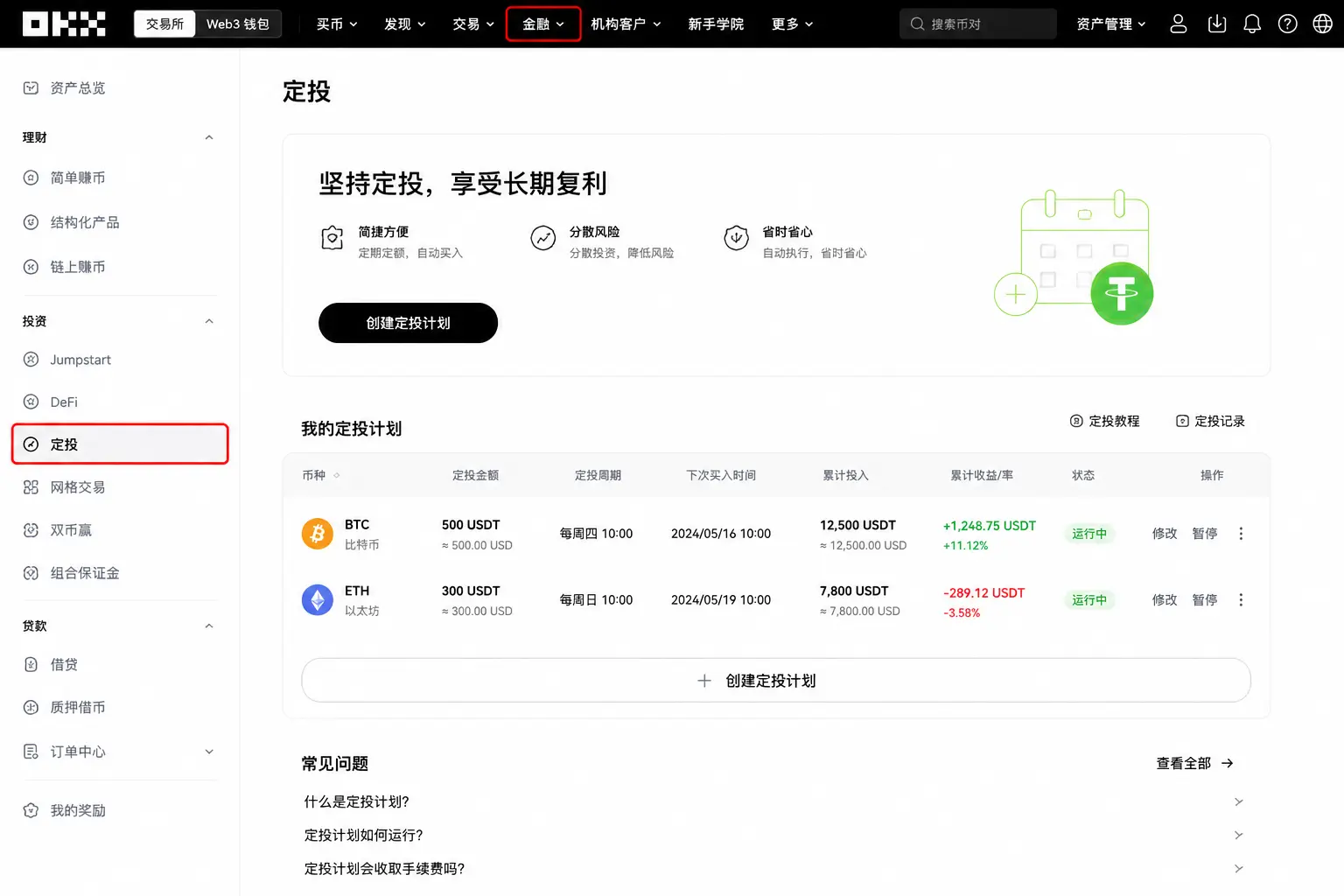
Task: Click the 网格交易 sidebar icon
Action: click(31, 487)
